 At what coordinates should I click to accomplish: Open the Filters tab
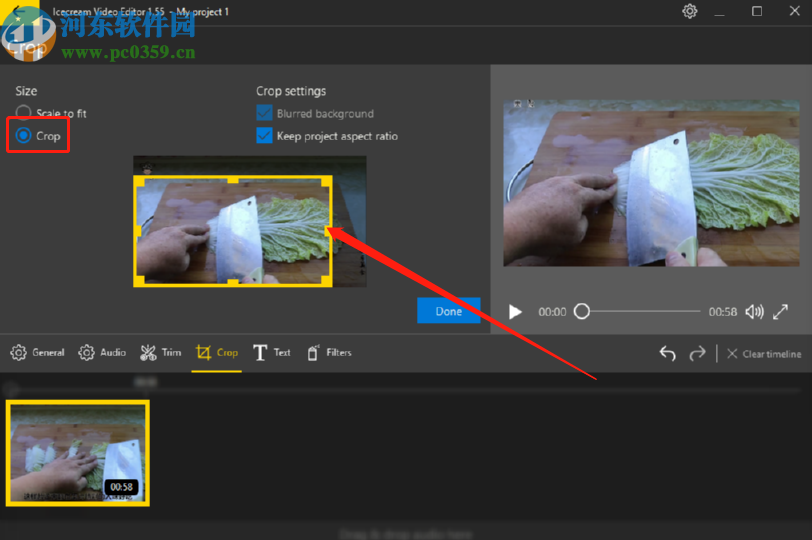[x=329, y=353]
